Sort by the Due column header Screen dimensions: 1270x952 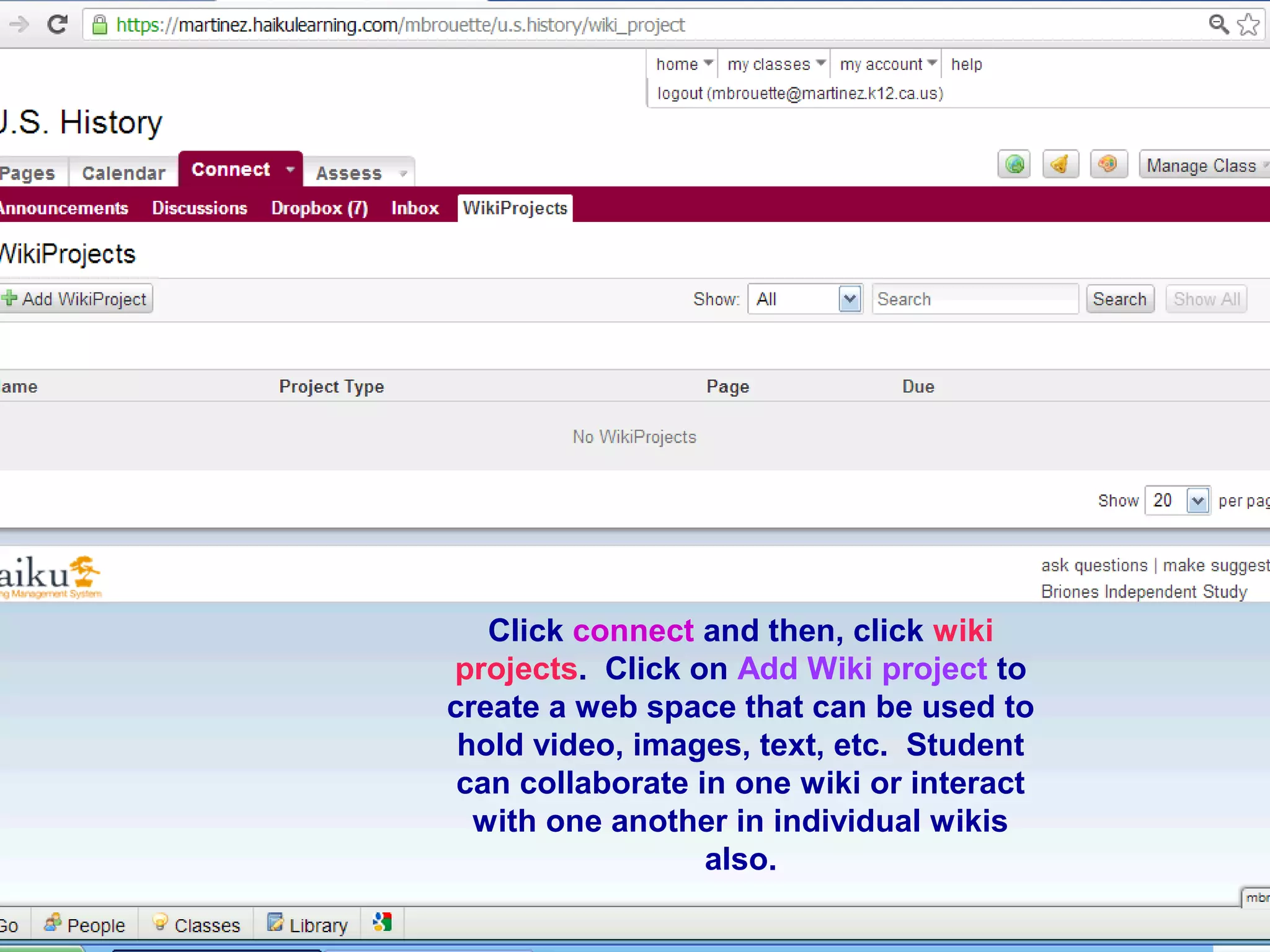coord(918,387)
